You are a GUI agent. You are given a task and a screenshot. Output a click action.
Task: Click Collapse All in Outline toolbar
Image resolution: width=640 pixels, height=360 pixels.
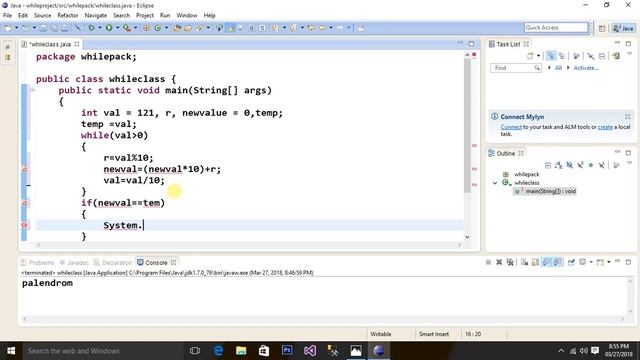point(548,165)
